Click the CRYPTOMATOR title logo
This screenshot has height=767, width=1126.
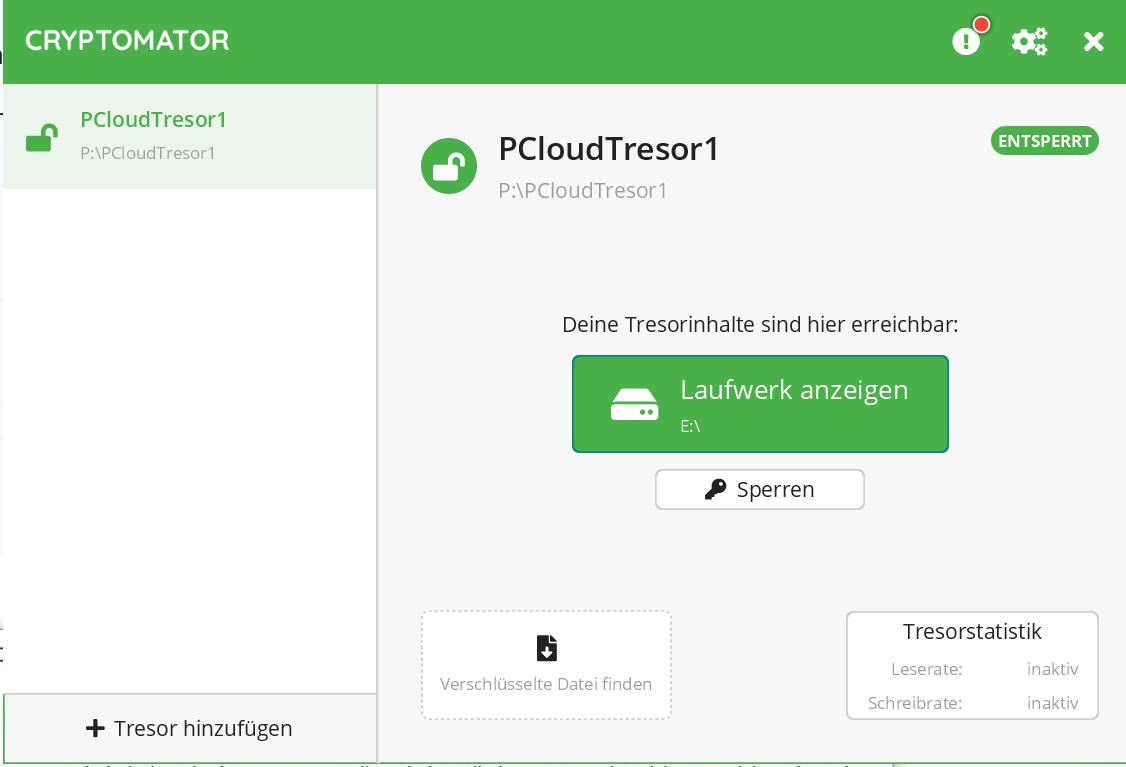click(127, 40)
